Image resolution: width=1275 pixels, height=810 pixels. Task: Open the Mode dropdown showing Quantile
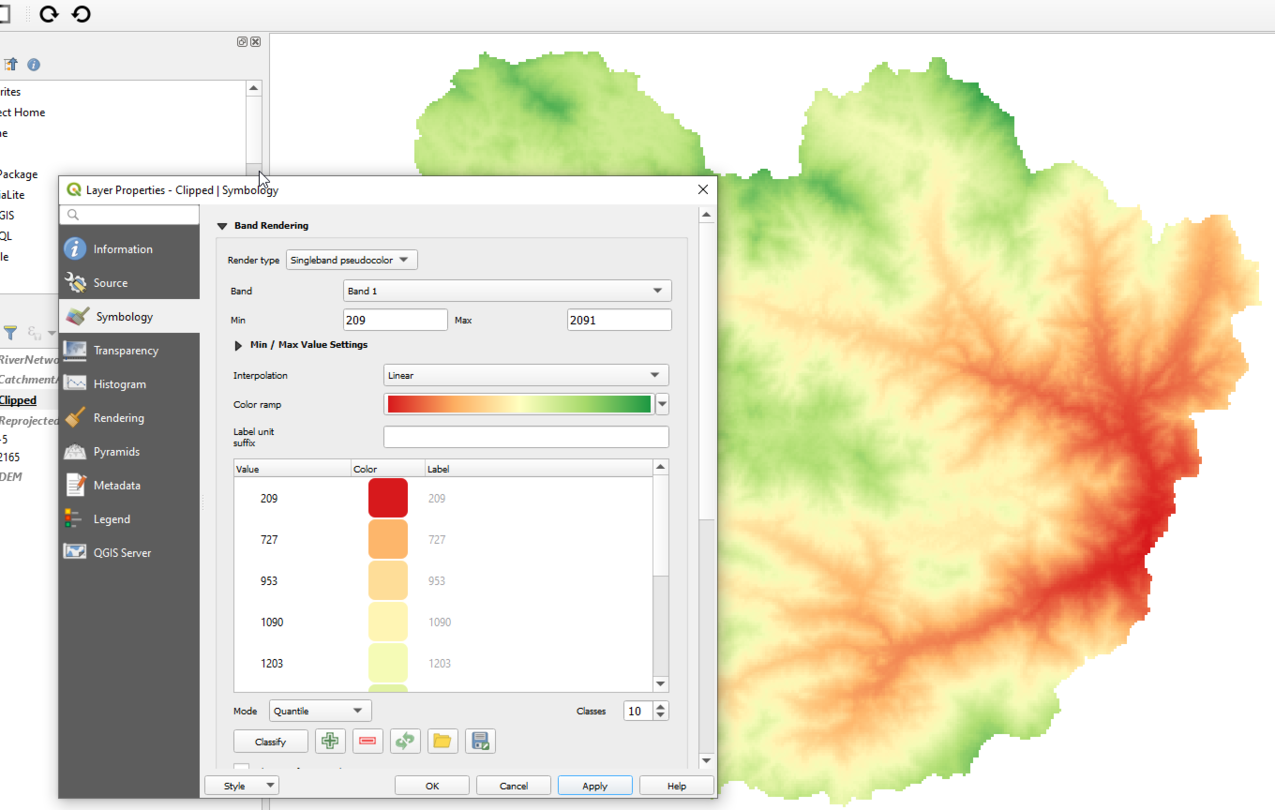[320, 711]
